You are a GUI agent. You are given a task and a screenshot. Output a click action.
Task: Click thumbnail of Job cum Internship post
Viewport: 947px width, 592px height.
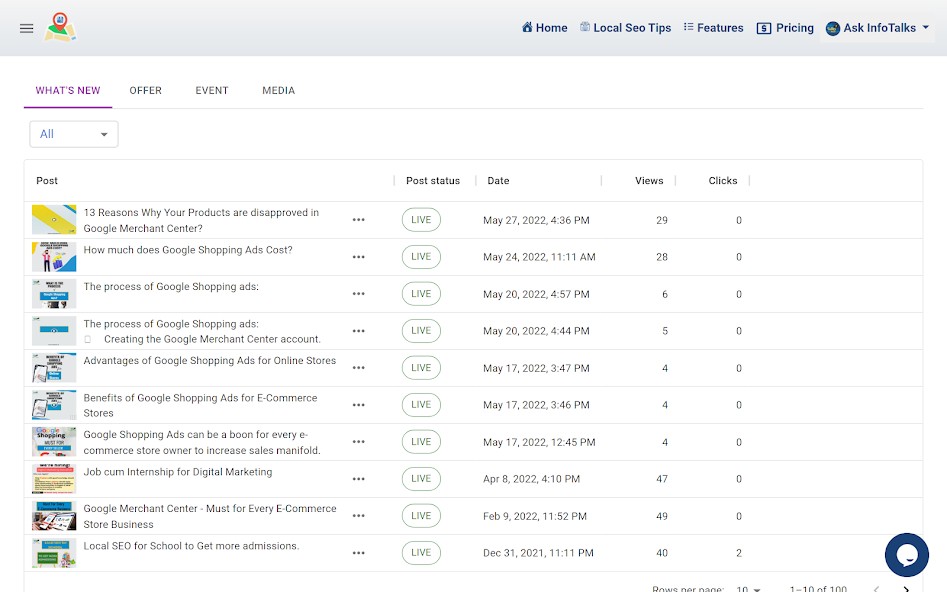pos(54,479)
